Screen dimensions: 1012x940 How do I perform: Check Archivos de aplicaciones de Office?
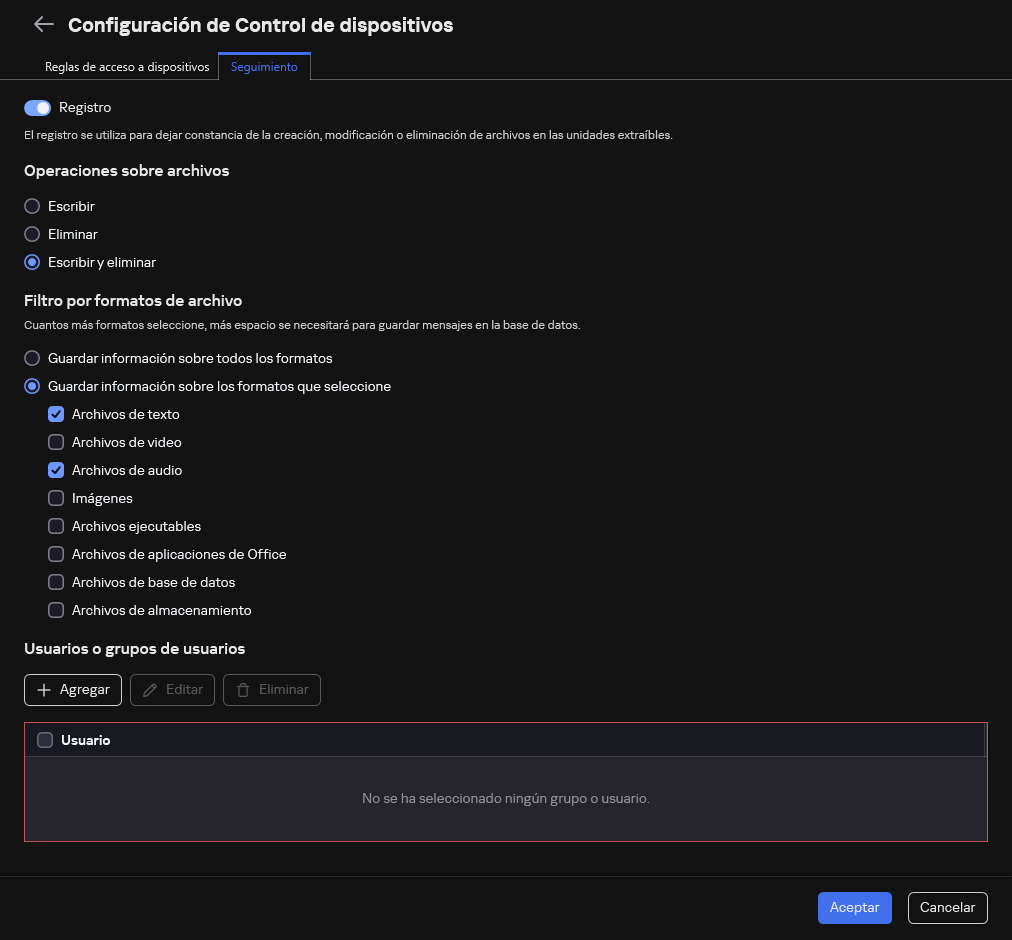point(56,554)
